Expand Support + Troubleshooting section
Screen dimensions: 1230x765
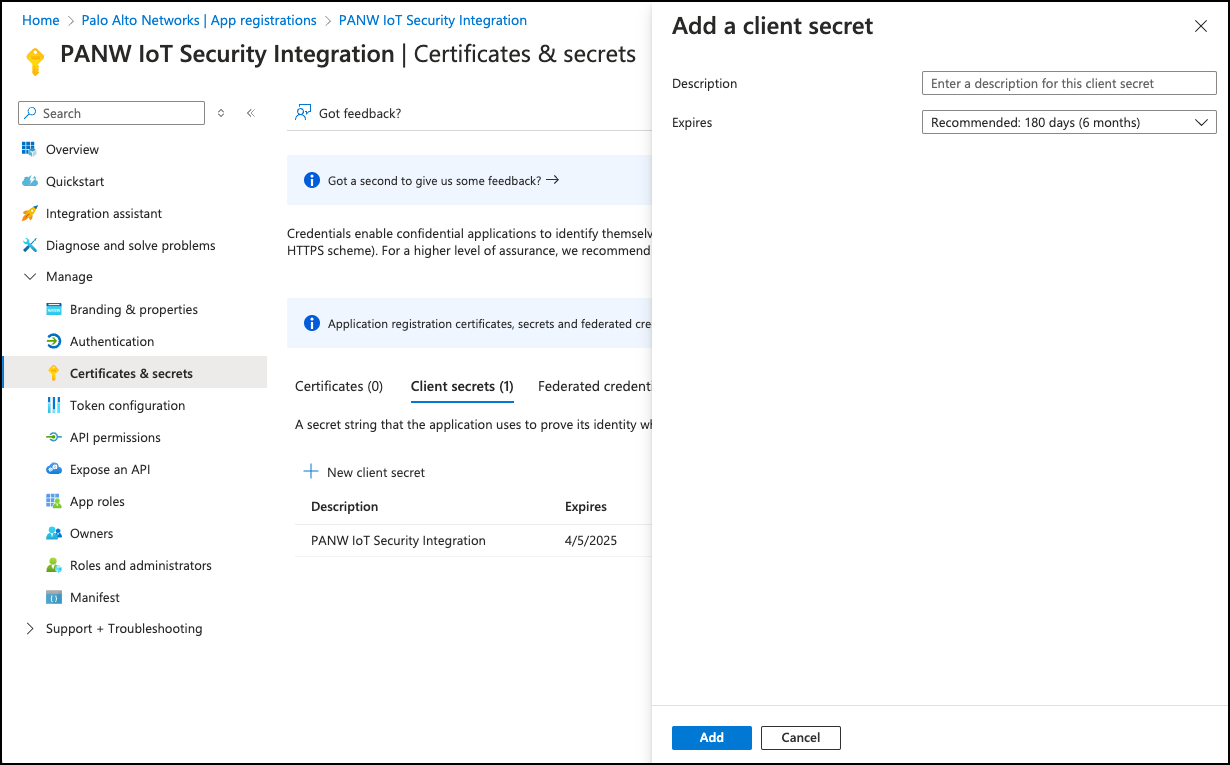29,629
